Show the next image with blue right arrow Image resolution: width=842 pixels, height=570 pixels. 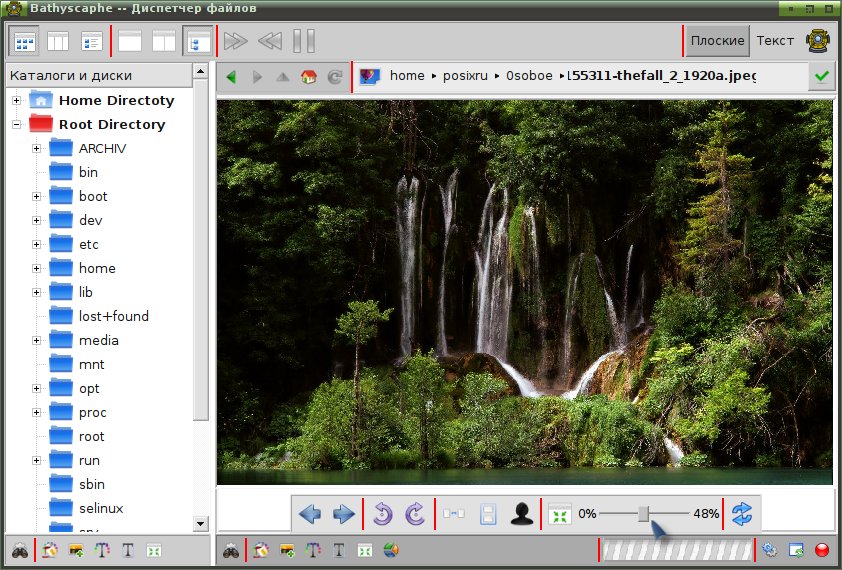(x=344, y=514)
